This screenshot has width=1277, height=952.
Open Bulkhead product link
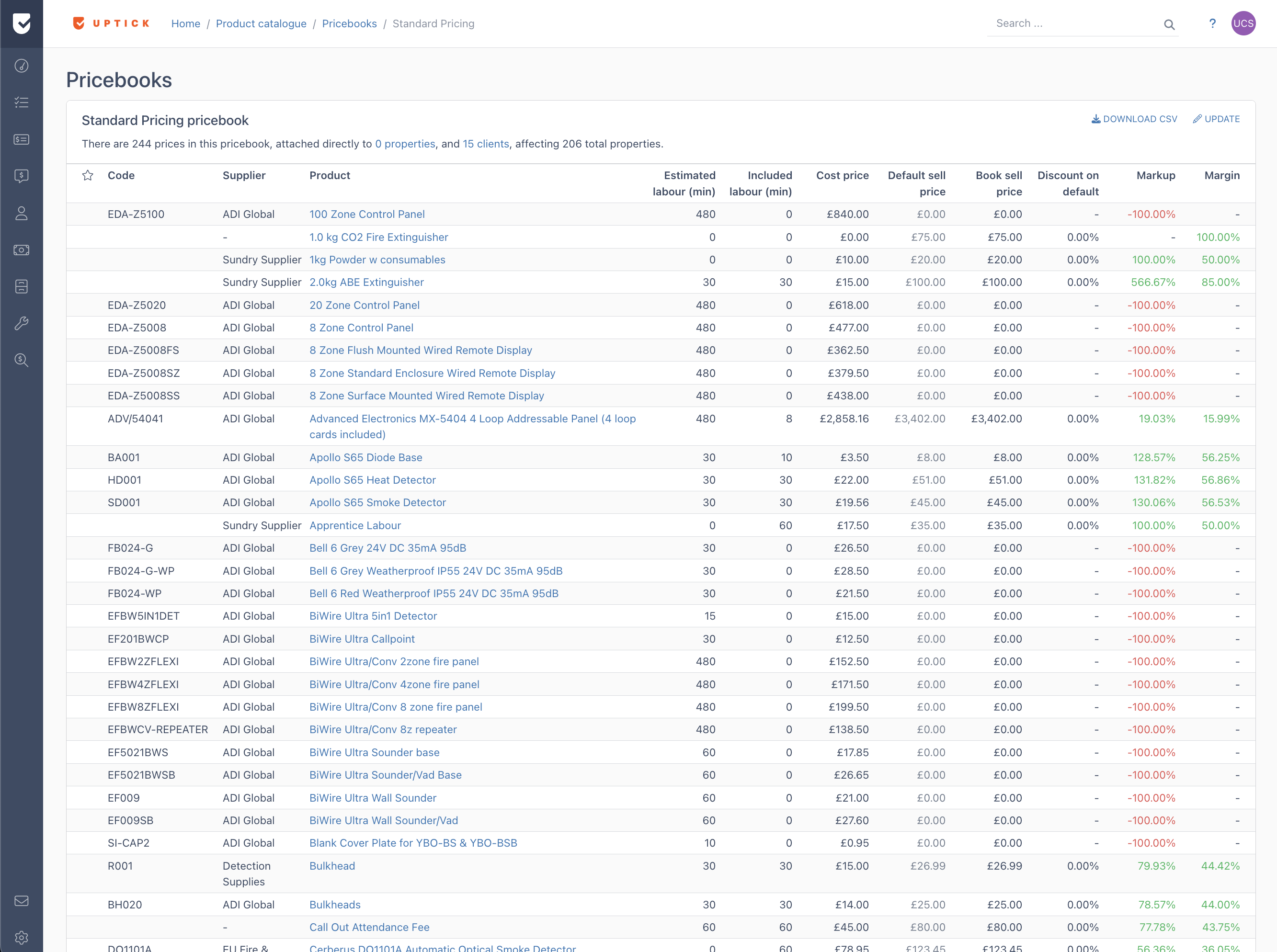332,865
